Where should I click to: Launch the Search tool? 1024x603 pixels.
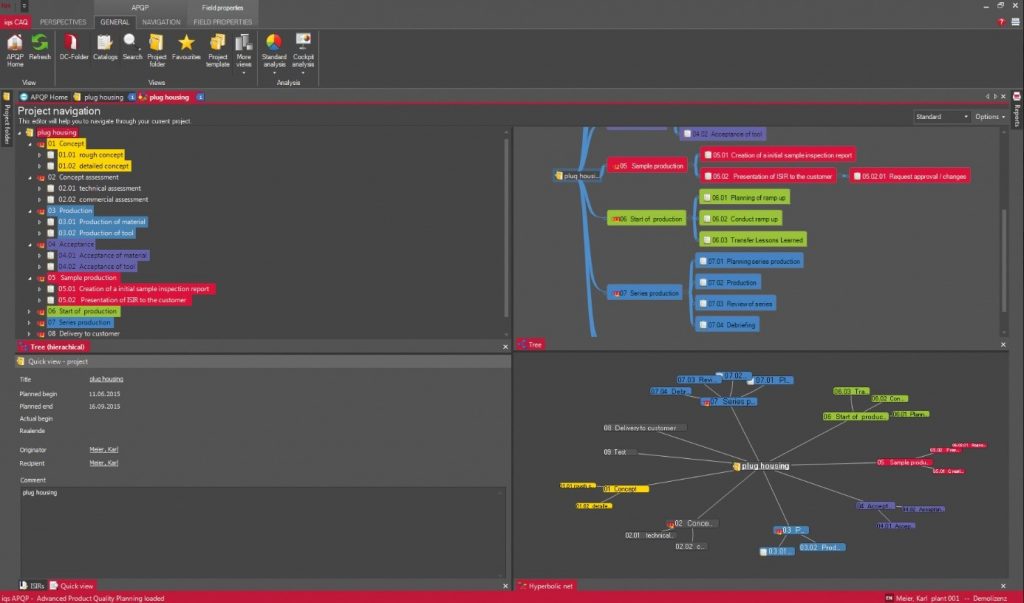point(131,44)
